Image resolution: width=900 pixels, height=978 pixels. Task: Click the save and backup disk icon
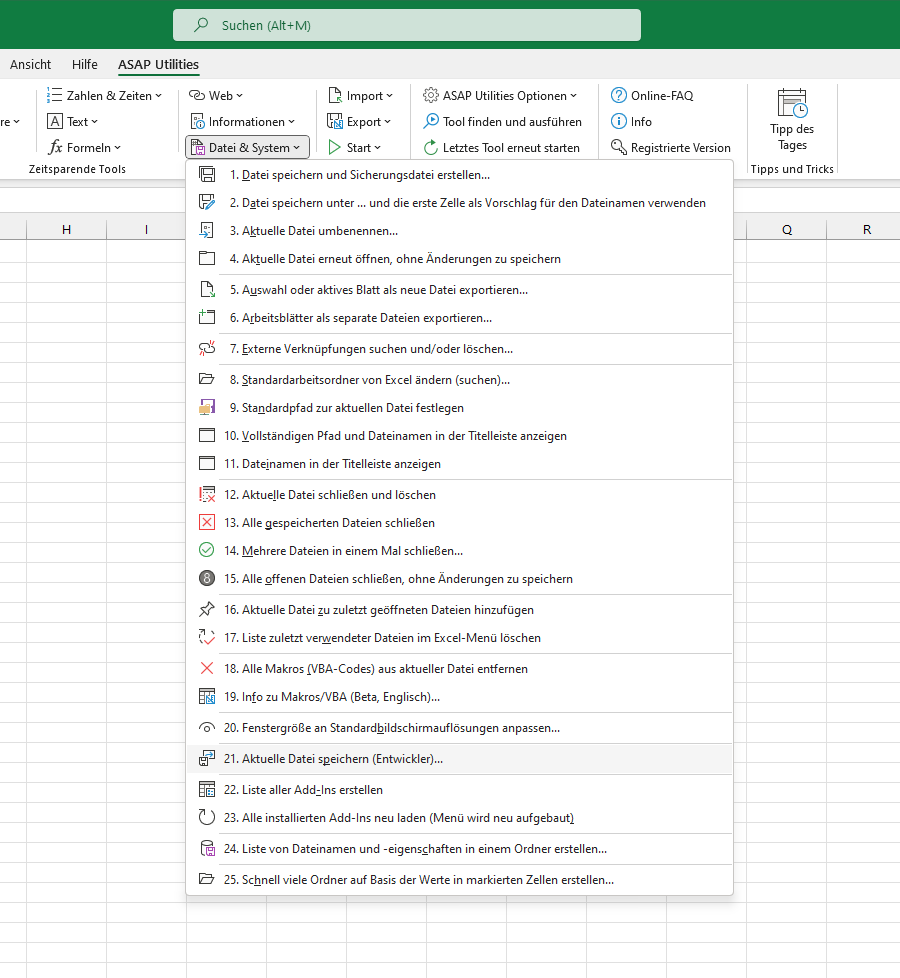(x=206, y=175)
